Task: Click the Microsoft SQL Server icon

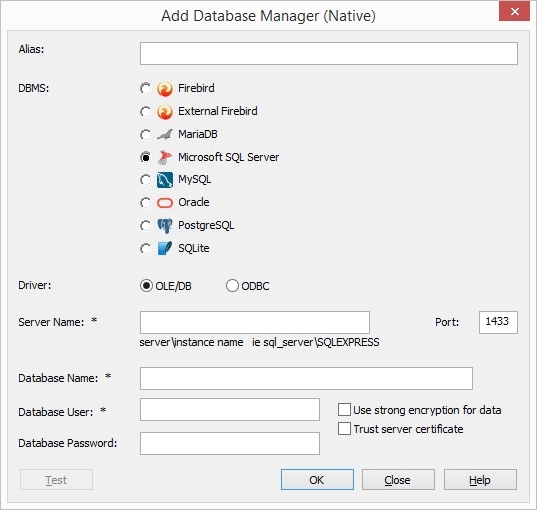Action: pyautogui.click(x=165, y=157)
